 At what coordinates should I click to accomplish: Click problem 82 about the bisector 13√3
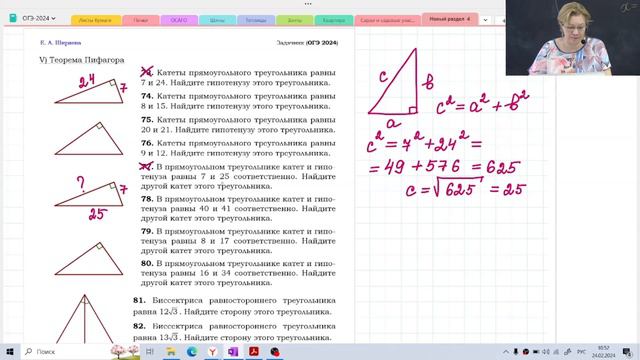[234, 332]
